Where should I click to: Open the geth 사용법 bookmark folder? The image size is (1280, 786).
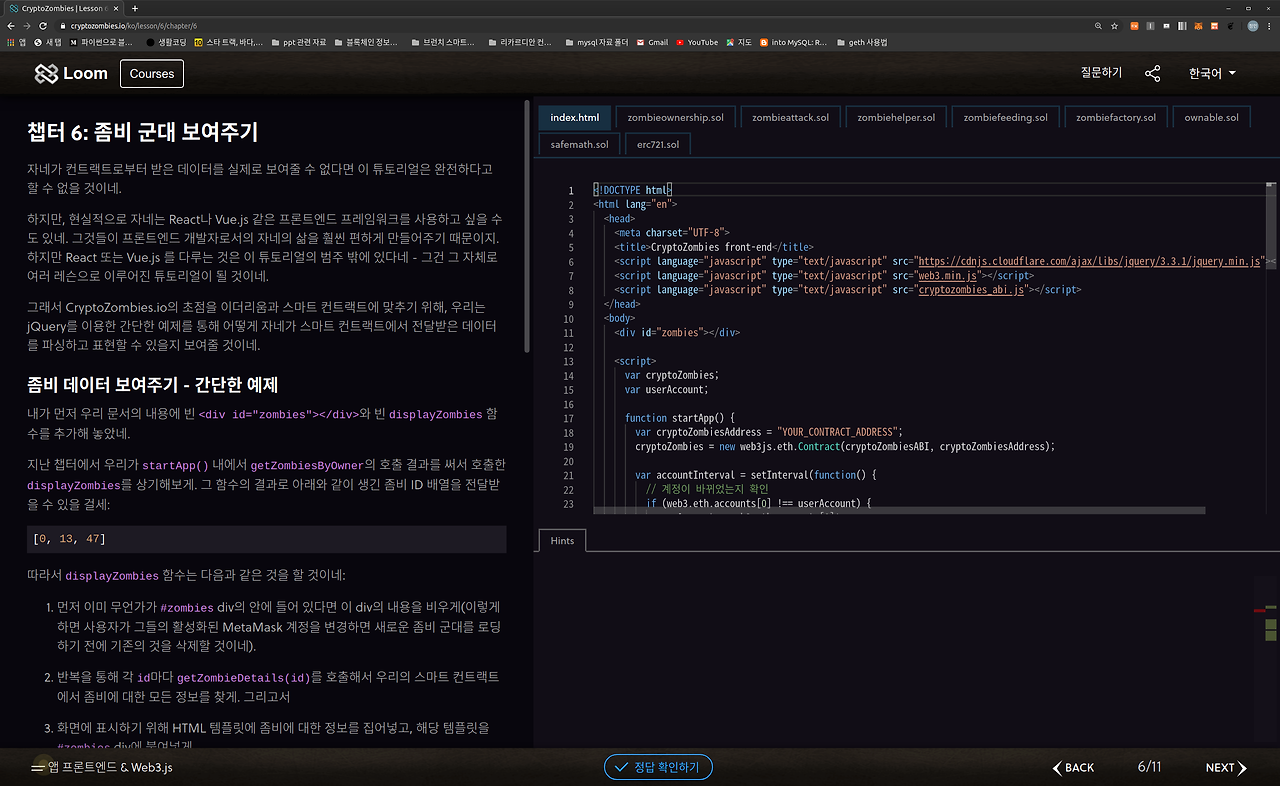pyautogui.click(x=862, y=42)
